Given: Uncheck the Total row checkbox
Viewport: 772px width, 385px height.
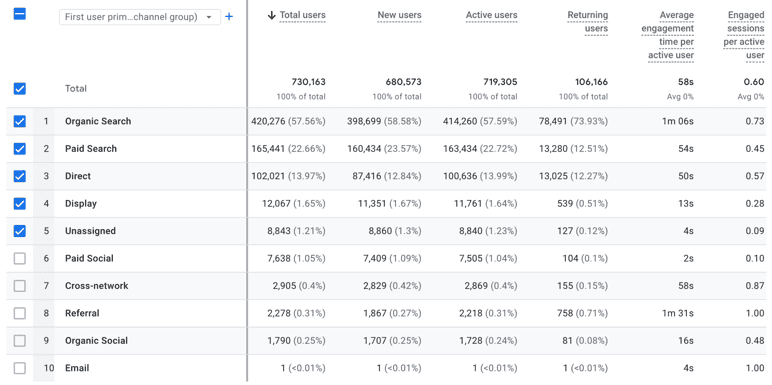Looking at the screenshot, I should pos(20,89).
